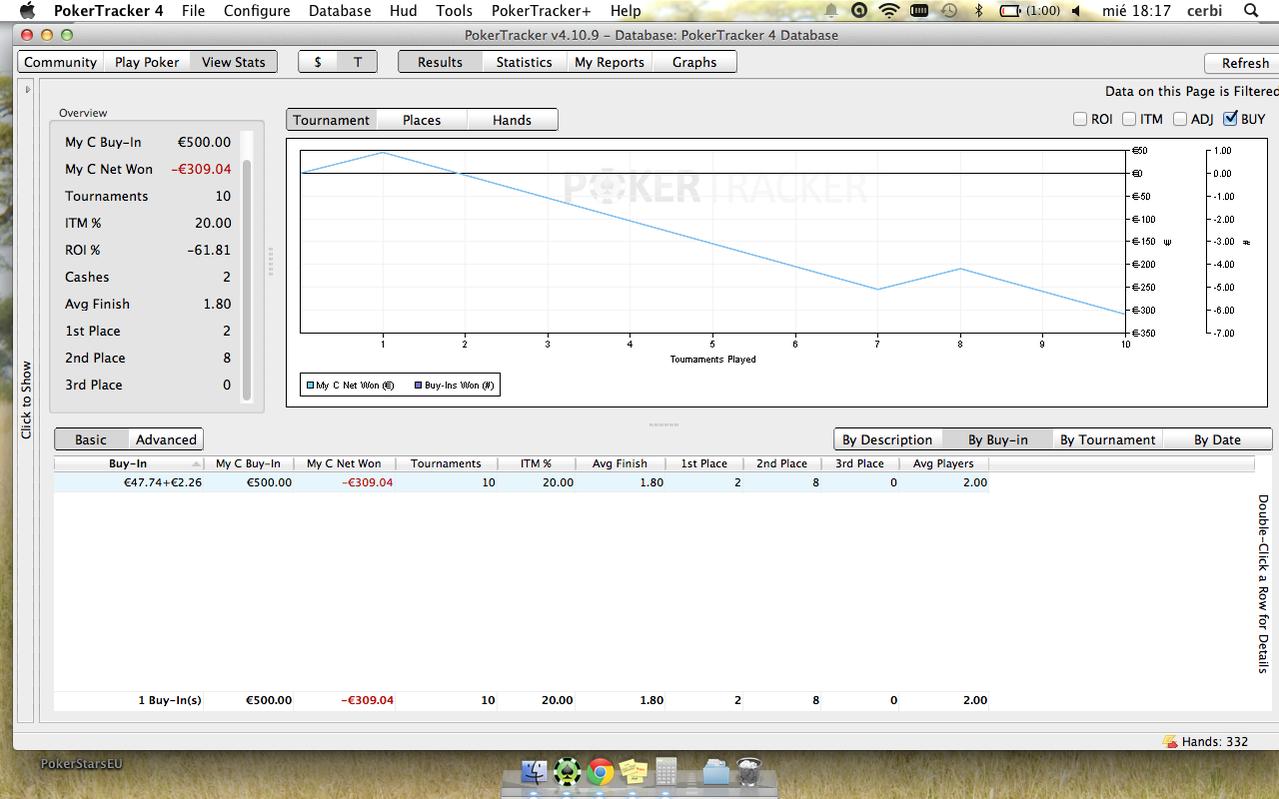Group results By Description

(887, 439)
